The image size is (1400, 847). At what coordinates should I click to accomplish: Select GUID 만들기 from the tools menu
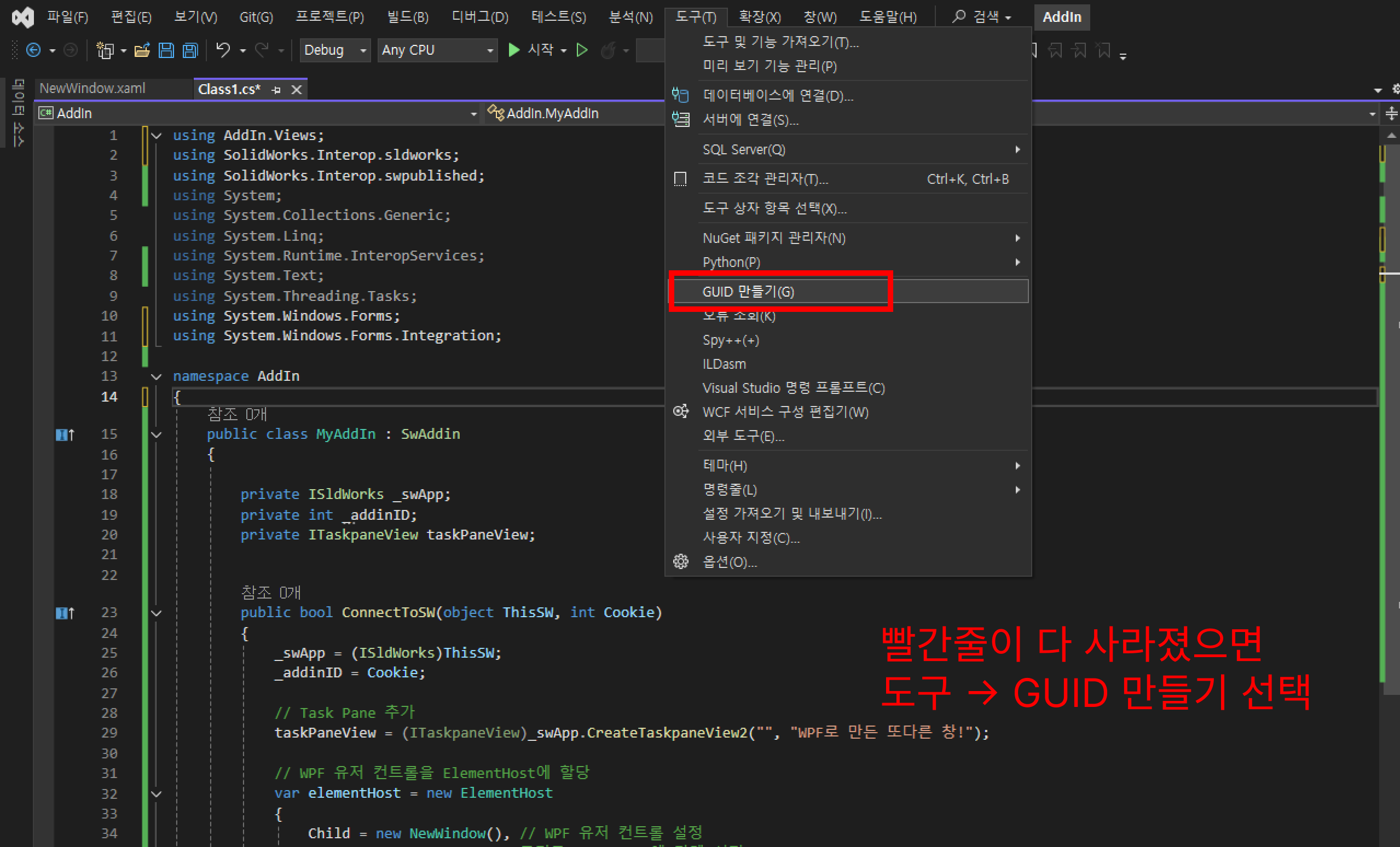coord(748,292)
